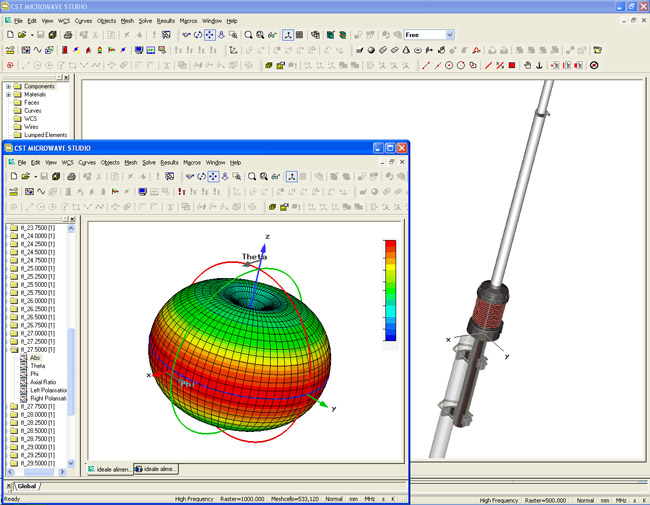
Task: Click the far-field color scale legend
Action: tap(388, 292)
